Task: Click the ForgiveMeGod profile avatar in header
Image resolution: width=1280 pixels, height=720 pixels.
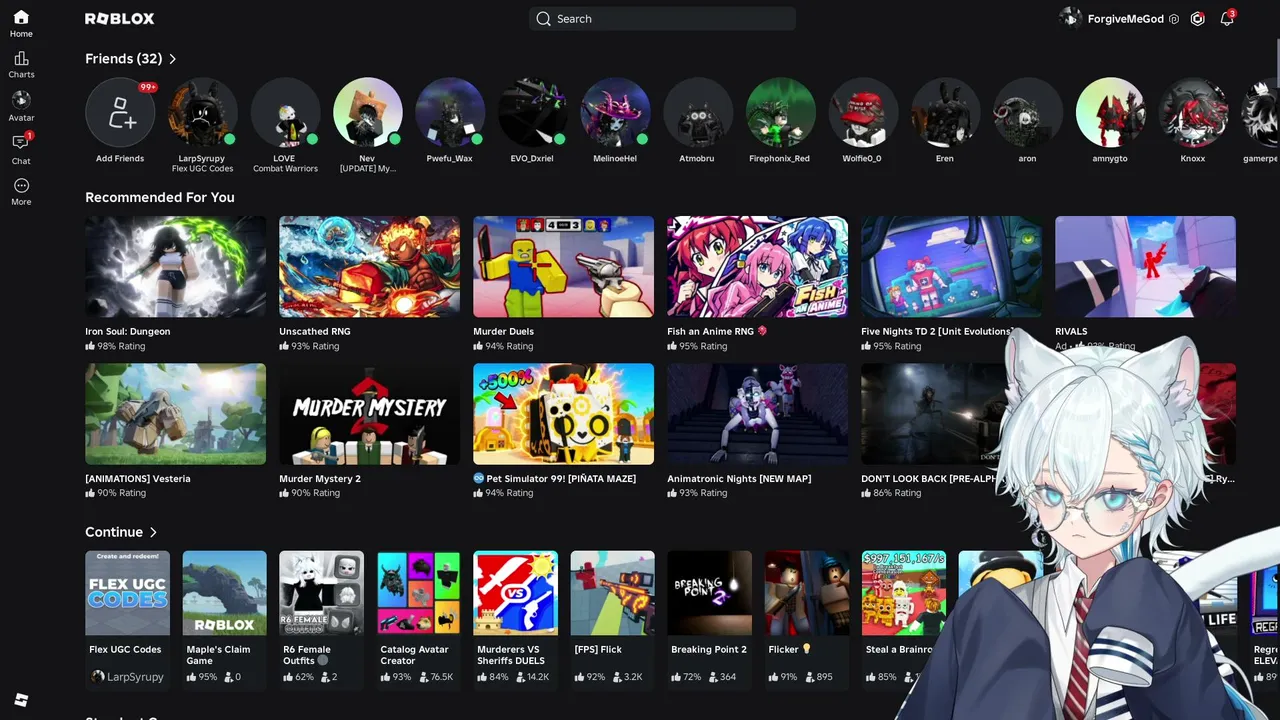Action: tap(1071, 19)
